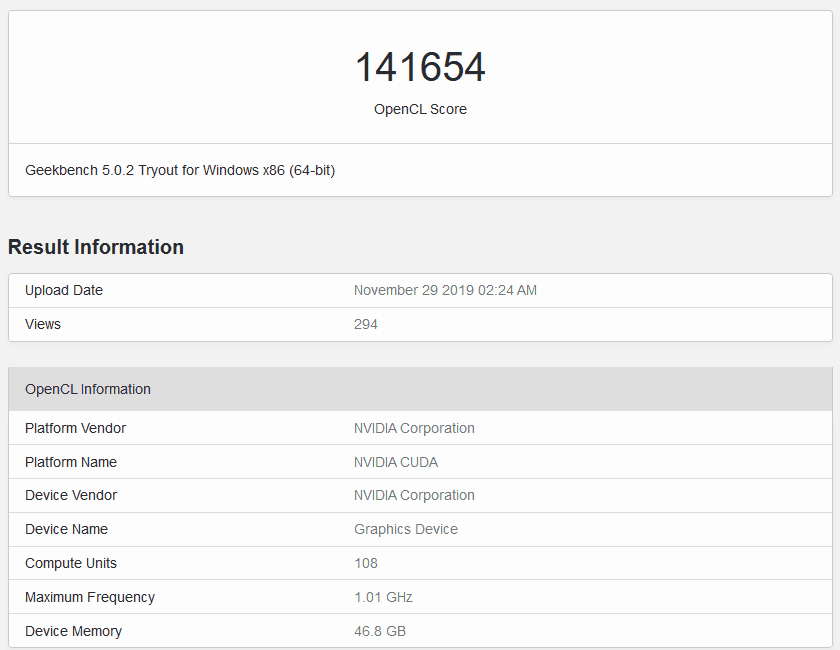This screenshot has width=840, height=650.
Task: Click the upload date November 29 2019
Action: coord(446,290)
